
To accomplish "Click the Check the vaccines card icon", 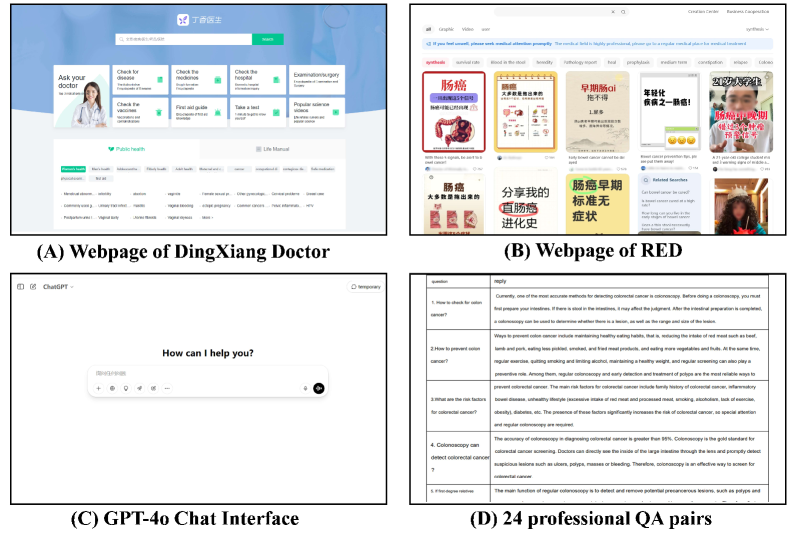I will (x=159, y=112).
